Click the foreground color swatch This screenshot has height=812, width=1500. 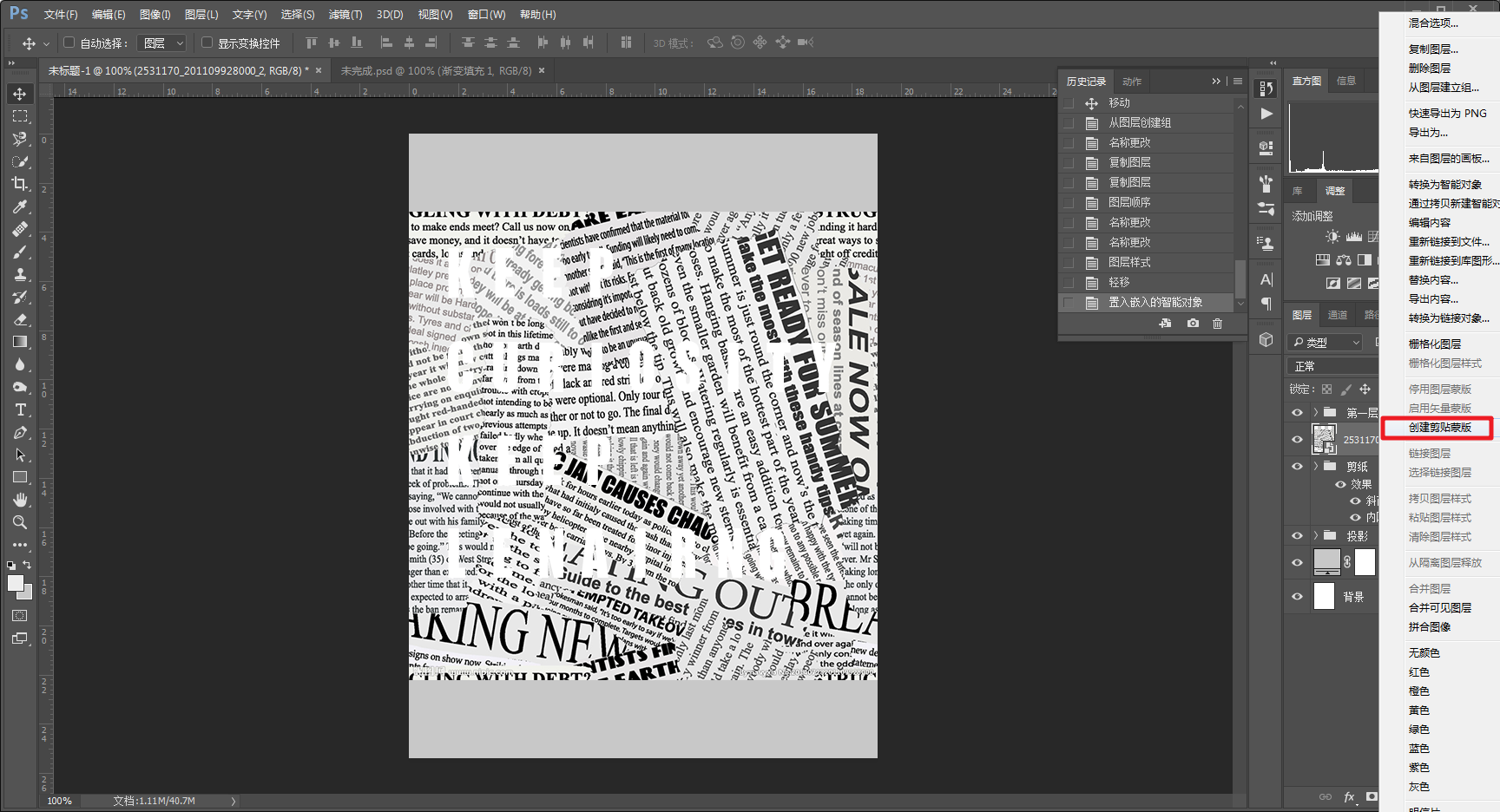[16, 584]
